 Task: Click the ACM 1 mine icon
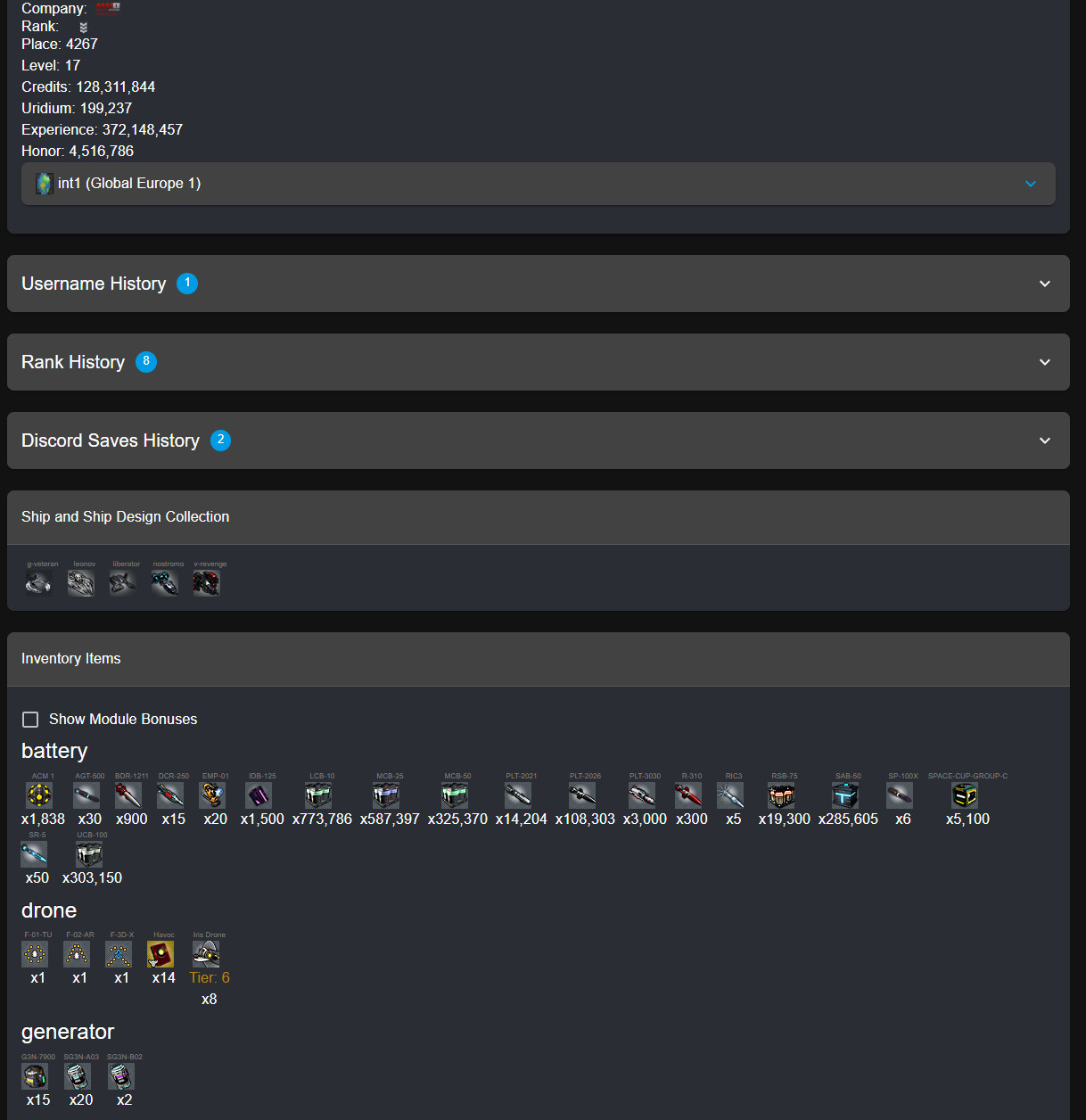click(39, 795)
